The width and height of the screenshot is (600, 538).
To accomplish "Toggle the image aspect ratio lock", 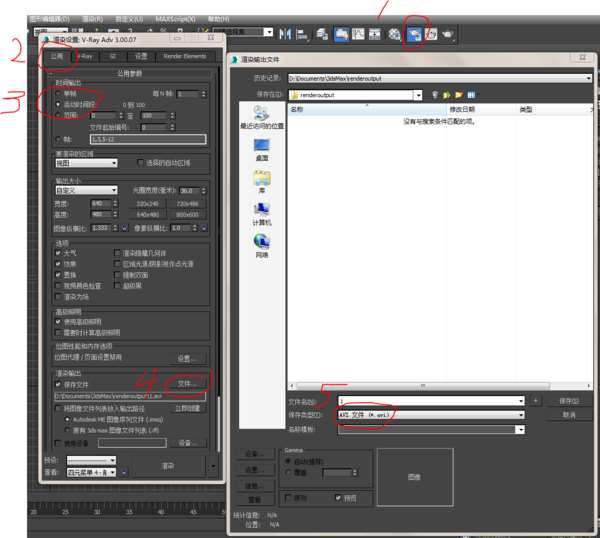I will coord(124,228).
